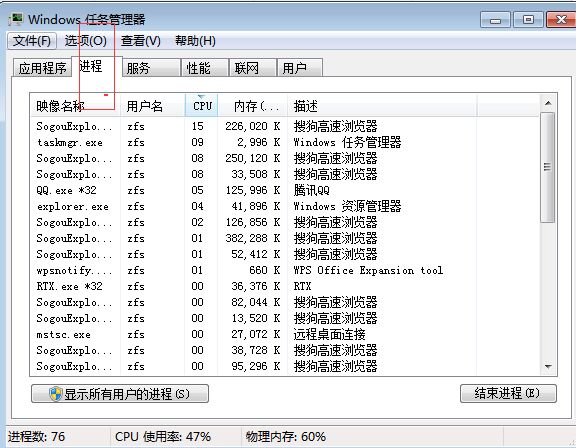Select the explorer.exe process
The image size is (576, 448).
click(x=285, y=206)
